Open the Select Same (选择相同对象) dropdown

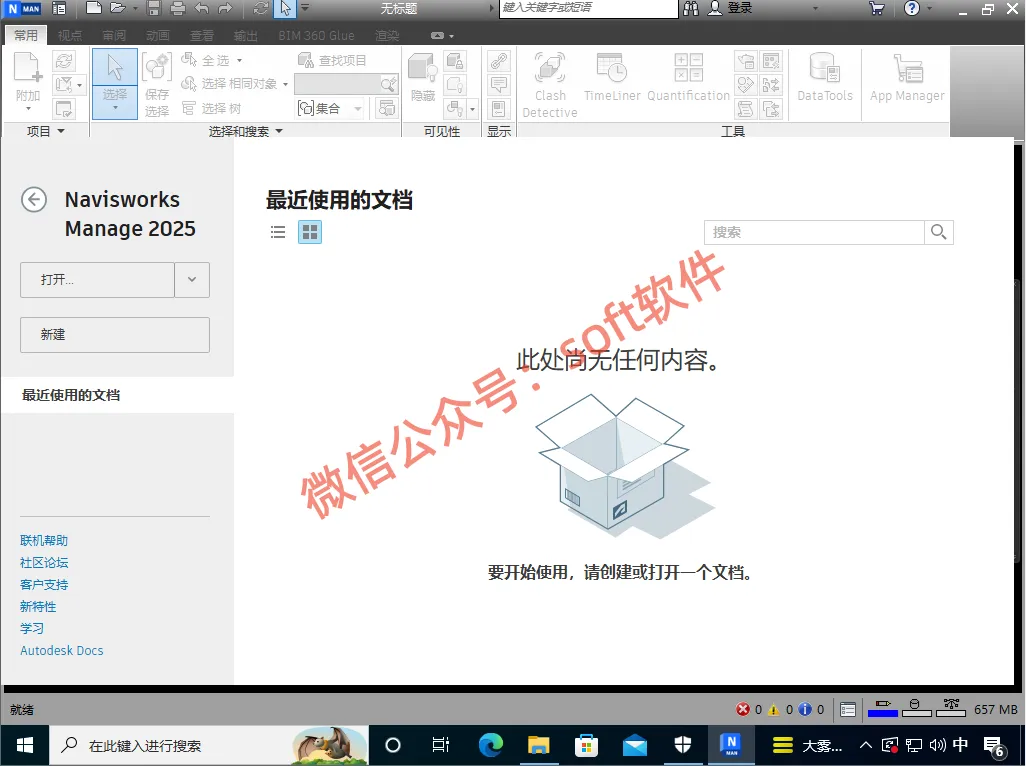(285, 84)
